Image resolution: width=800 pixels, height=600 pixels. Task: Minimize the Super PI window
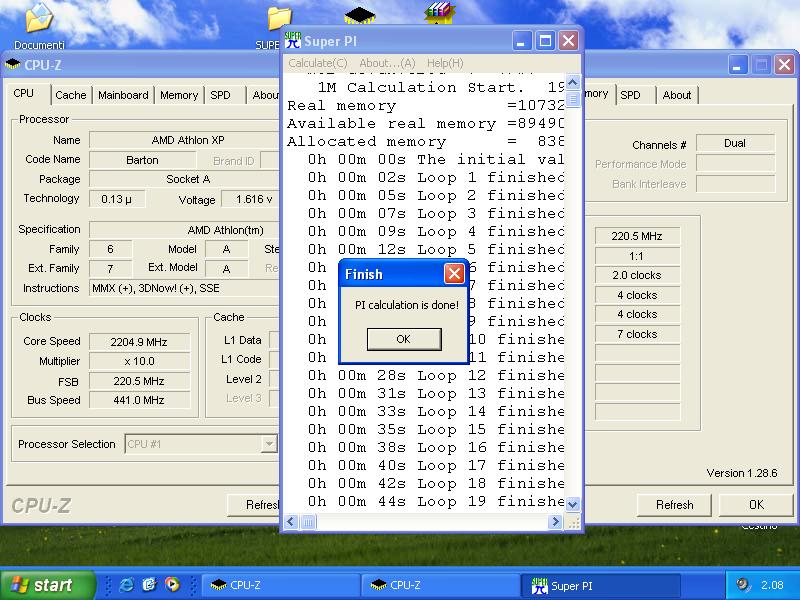click(521, 41)
